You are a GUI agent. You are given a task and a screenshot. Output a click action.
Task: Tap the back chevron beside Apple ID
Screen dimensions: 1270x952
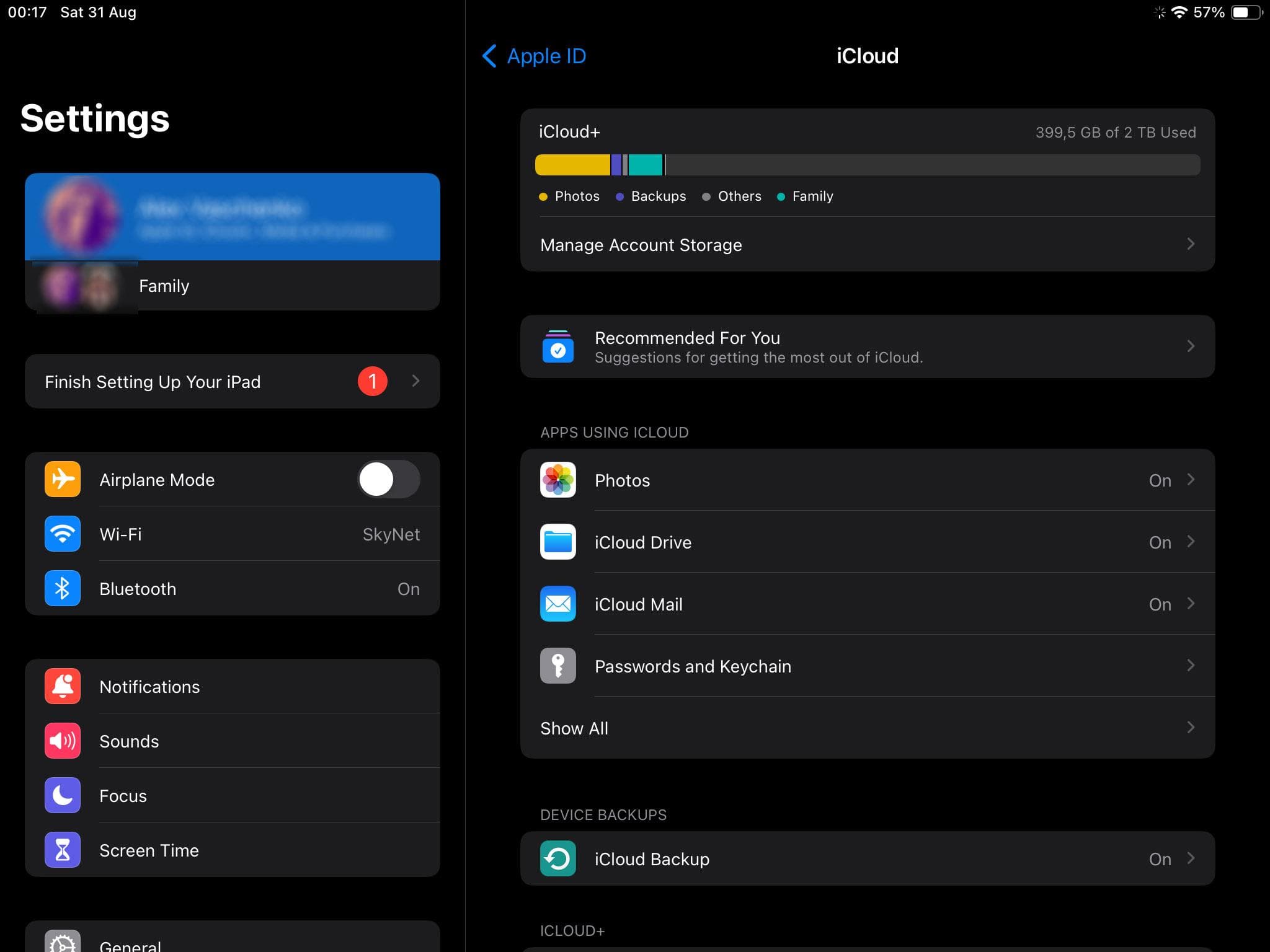click(489, 56)
